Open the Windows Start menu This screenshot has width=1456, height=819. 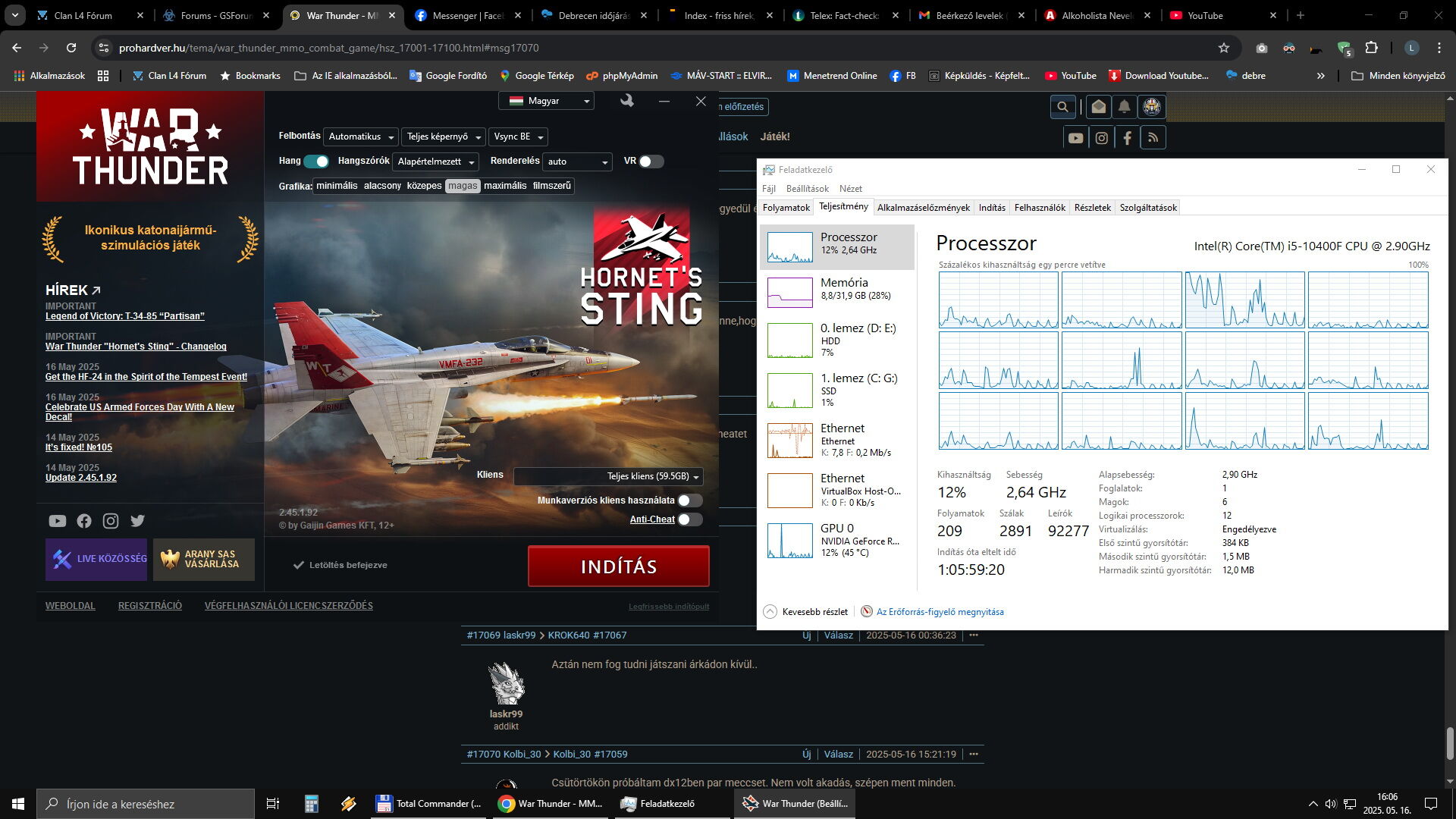(18, 804)
